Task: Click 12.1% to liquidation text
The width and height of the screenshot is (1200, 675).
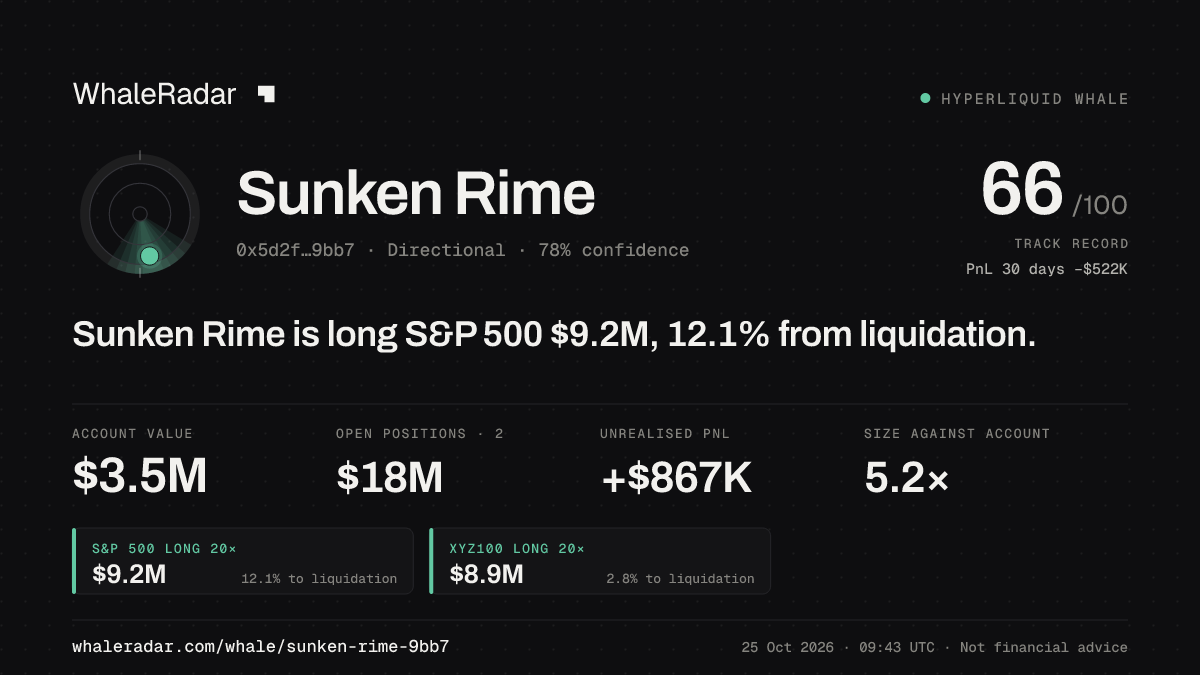Action: [319, 579]
